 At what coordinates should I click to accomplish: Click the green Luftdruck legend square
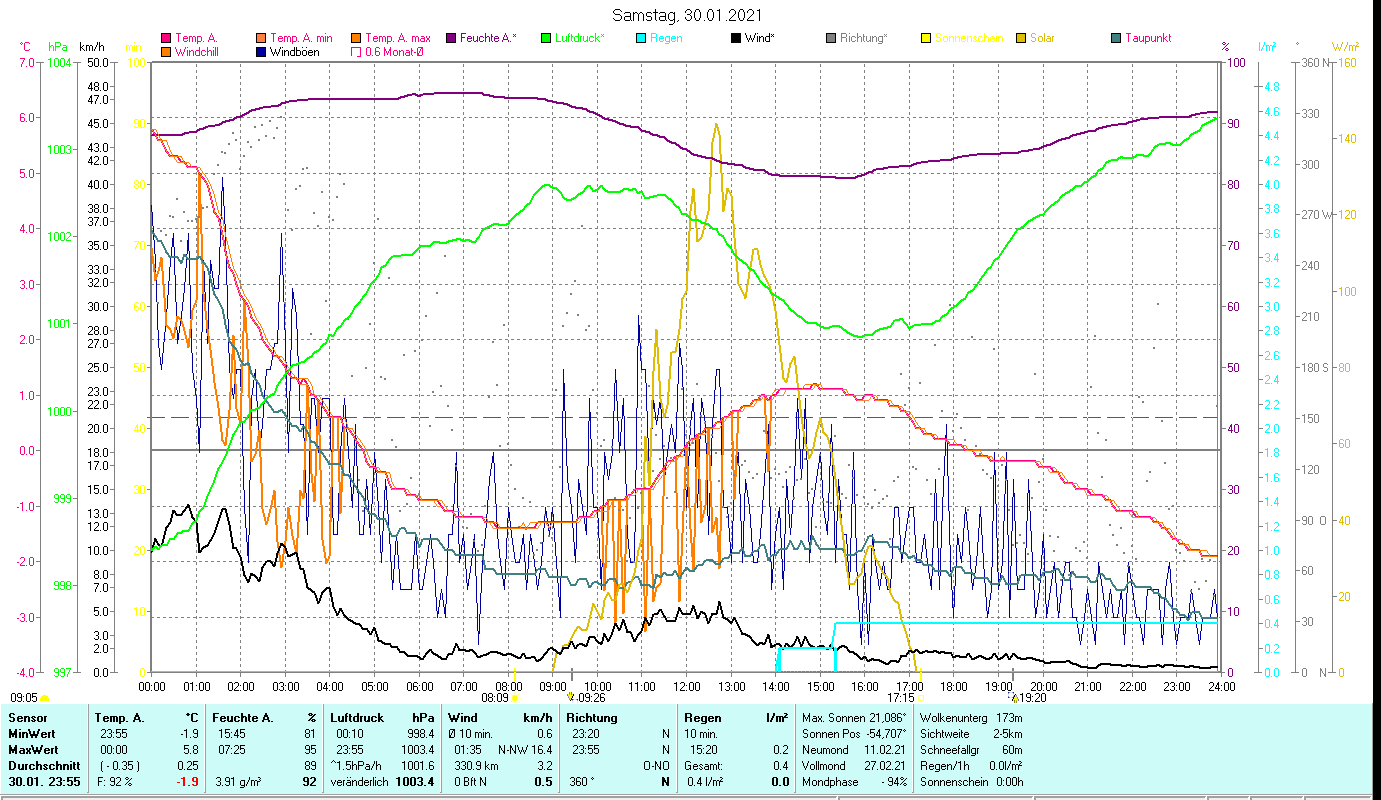(x=546, y=39)
